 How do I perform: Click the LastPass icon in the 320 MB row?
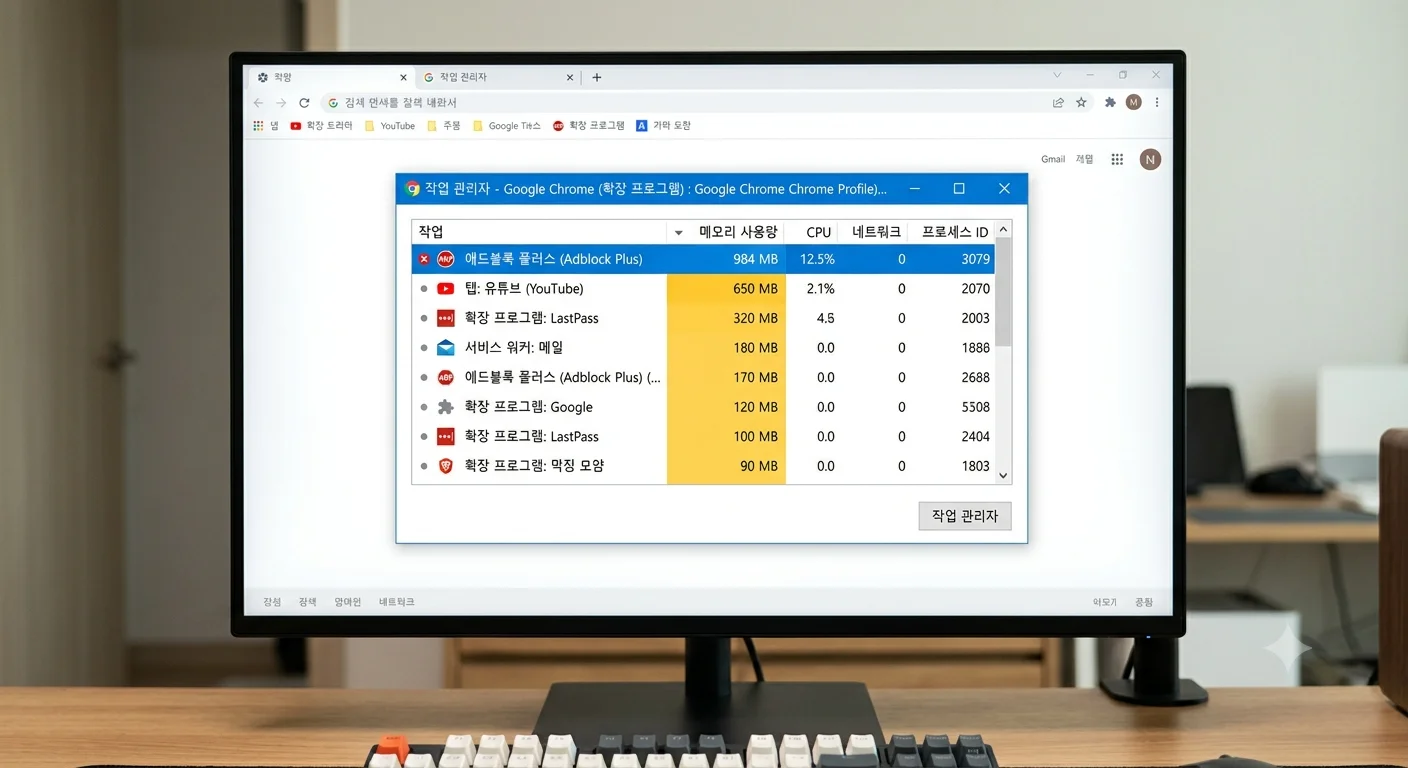click(446, 318)
